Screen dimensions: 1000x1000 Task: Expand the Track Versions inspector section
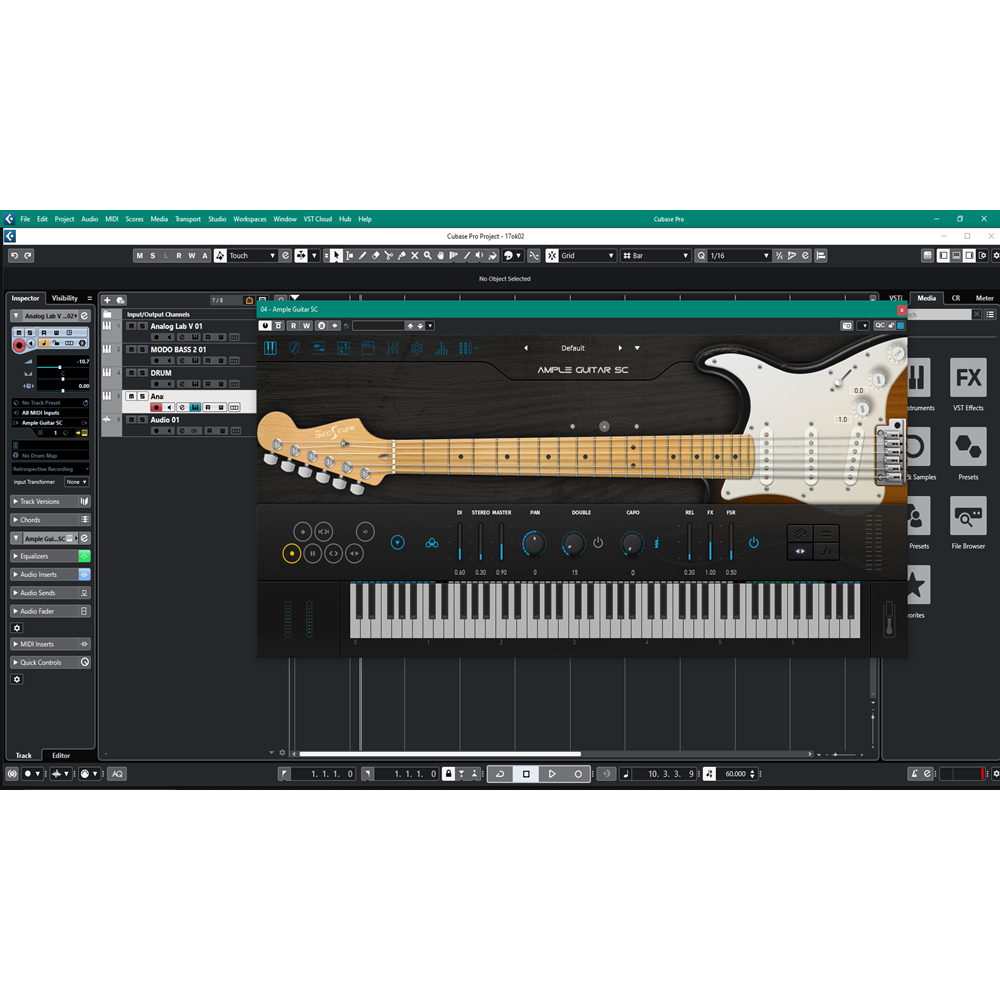(50, 501)
